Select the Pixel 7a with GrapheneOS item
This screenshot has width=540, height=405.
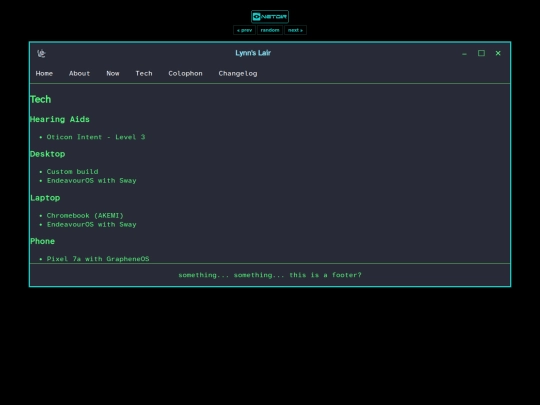point(98,259)
